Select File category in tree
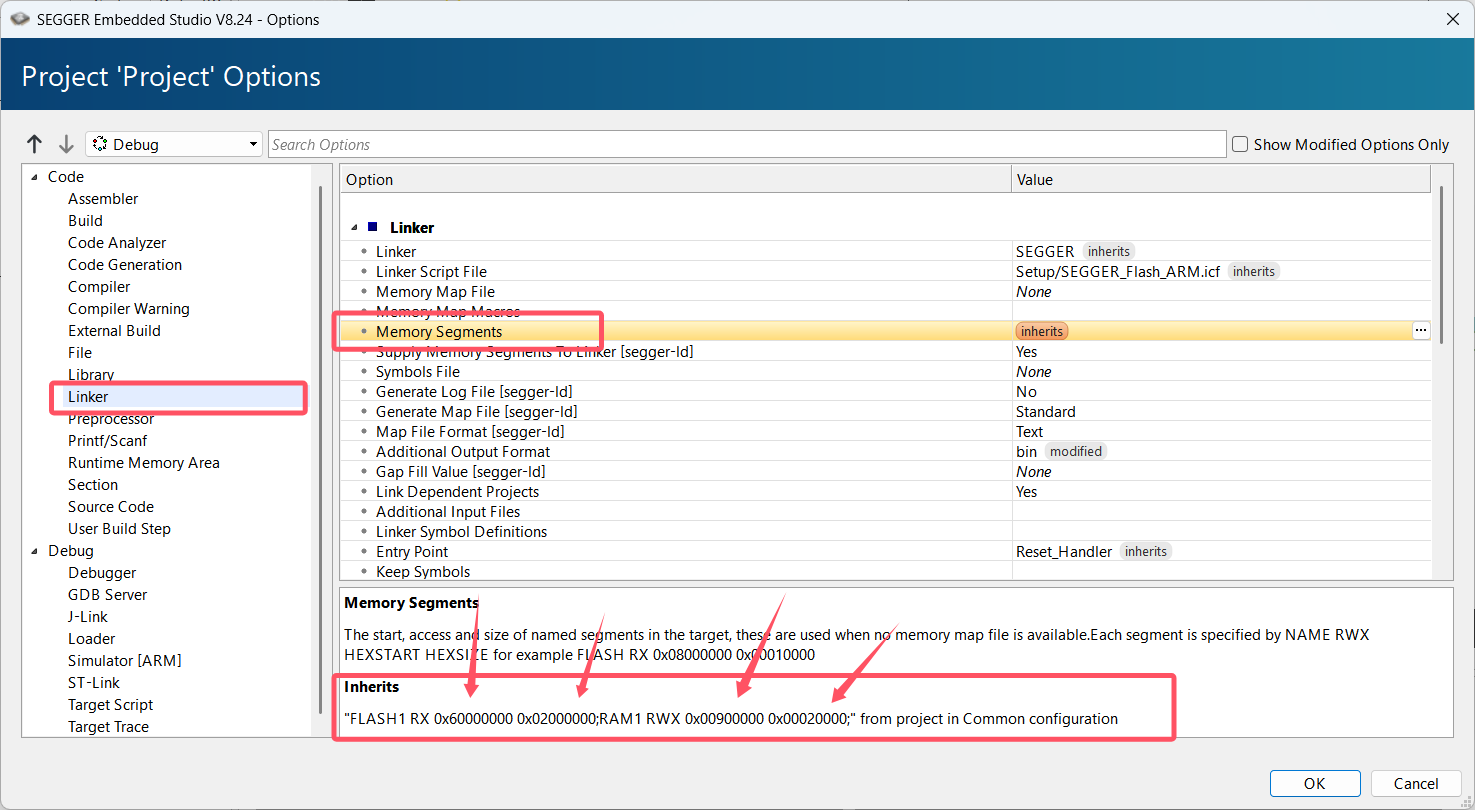 [x=80, y=353]
